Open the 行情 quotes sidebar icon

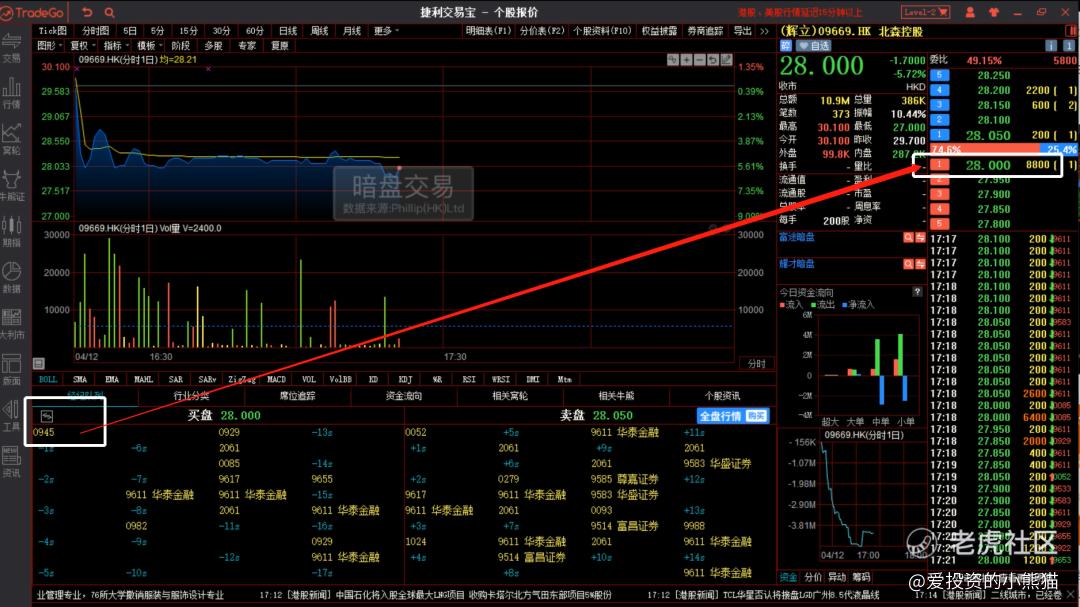[12, 92]
